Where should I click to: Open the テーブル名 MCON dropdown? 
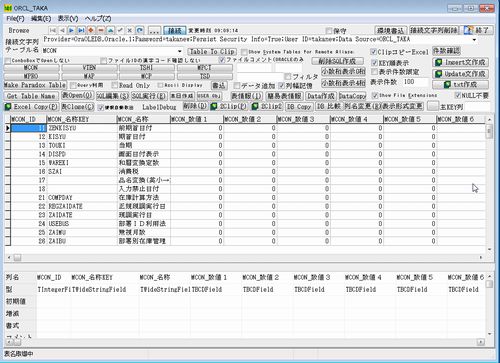coord(180,51)
